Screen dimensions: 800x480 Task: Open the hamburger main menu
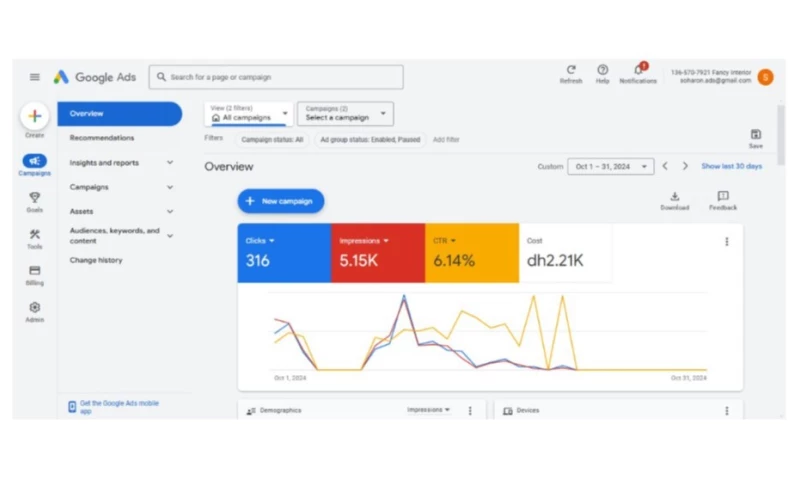[35, 77]
